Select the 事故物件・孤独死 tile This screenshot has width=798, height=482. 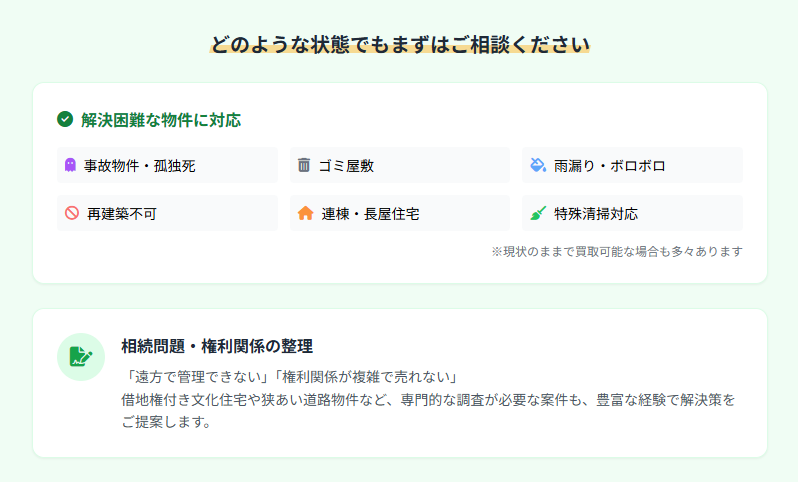tap(167, 165)
